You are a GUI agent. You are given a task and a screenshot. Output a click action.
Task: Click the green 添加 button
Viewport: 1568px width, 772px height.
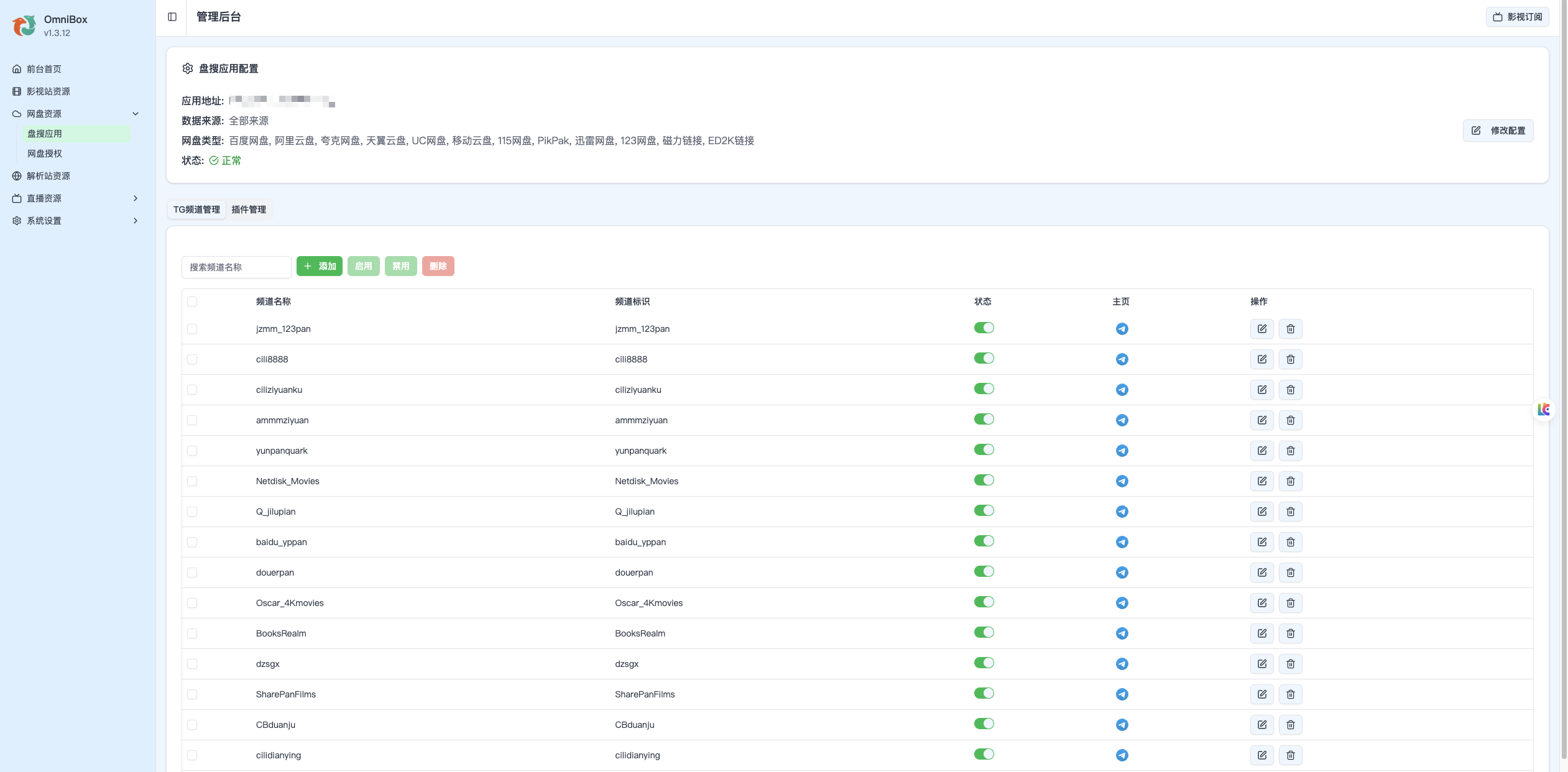[x=319, y=266]
